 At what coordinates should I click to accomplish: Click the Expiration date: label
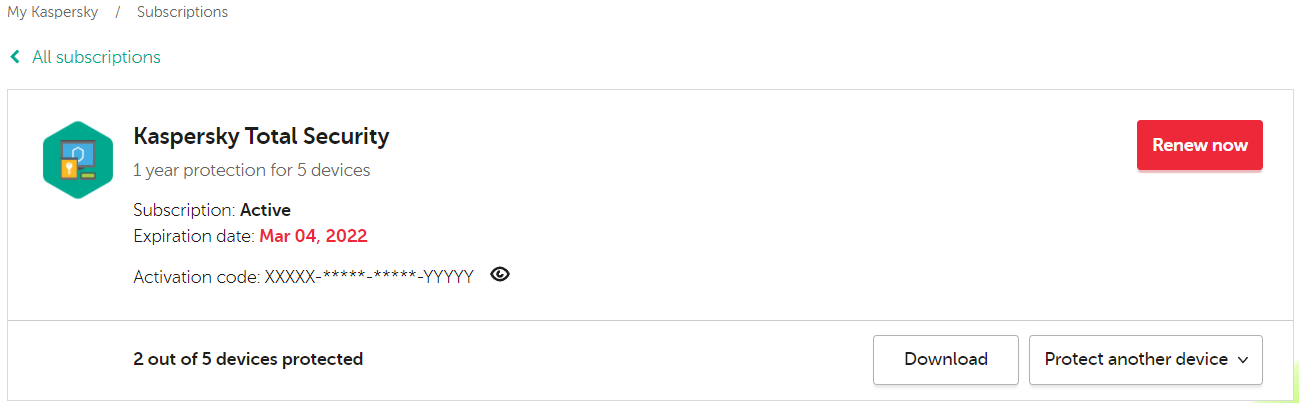pyautogui.click(x=193, y=237)
